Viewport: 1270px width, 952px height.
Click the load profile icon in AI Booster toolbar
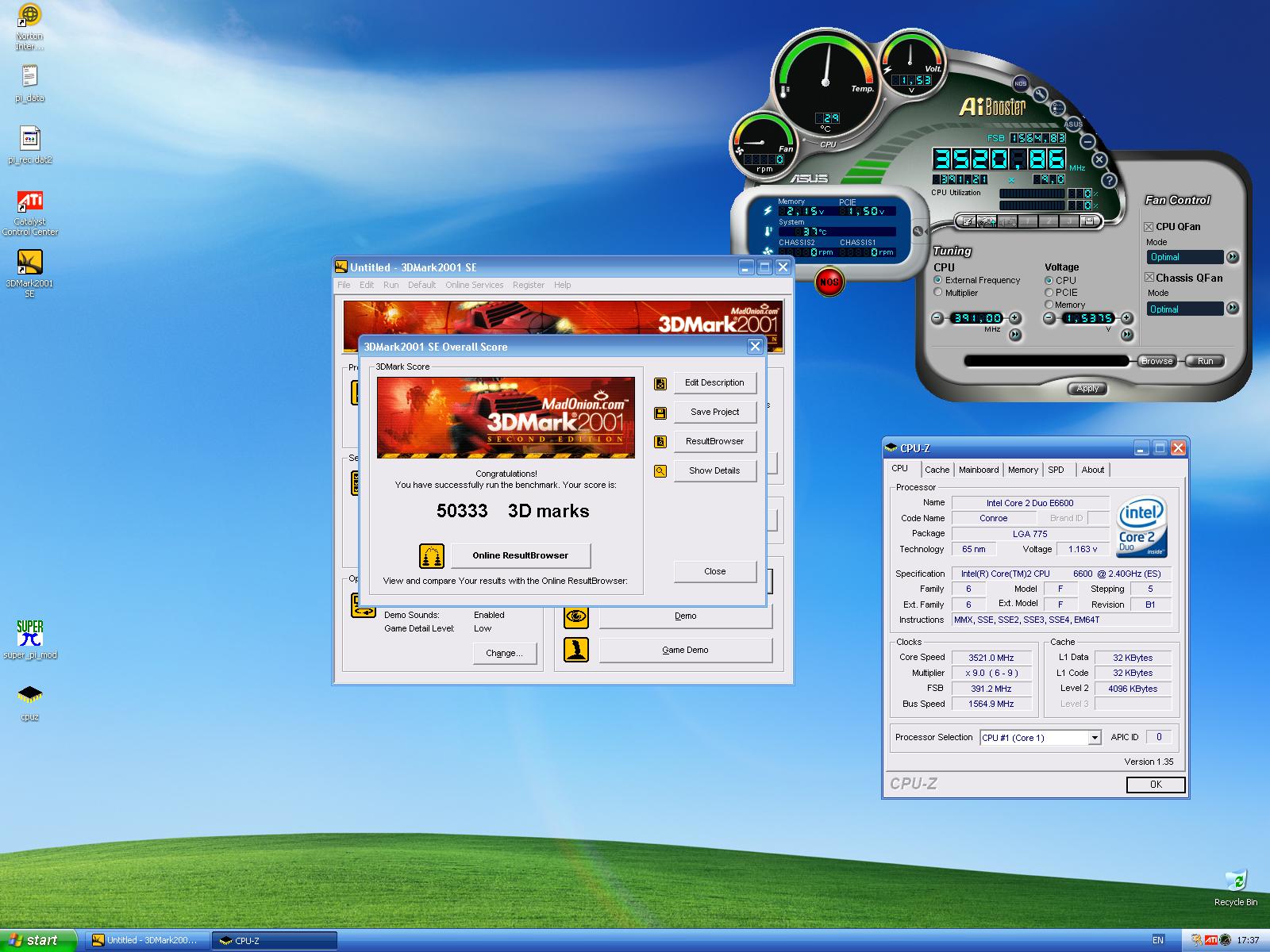(x=966, y=221)
